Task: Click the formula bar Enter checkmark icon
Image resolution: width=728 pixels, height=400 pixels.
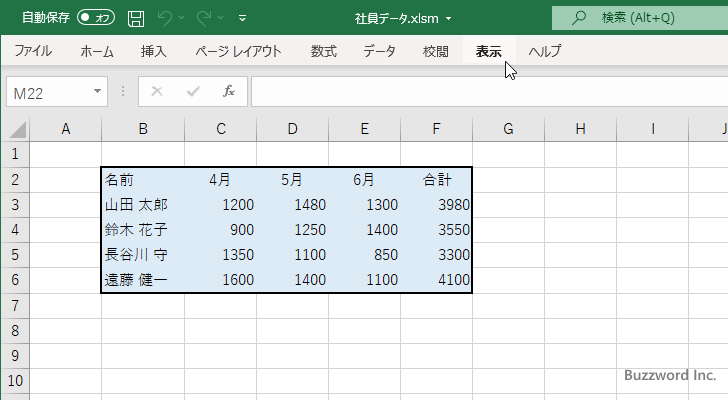Action: [193, 91]
